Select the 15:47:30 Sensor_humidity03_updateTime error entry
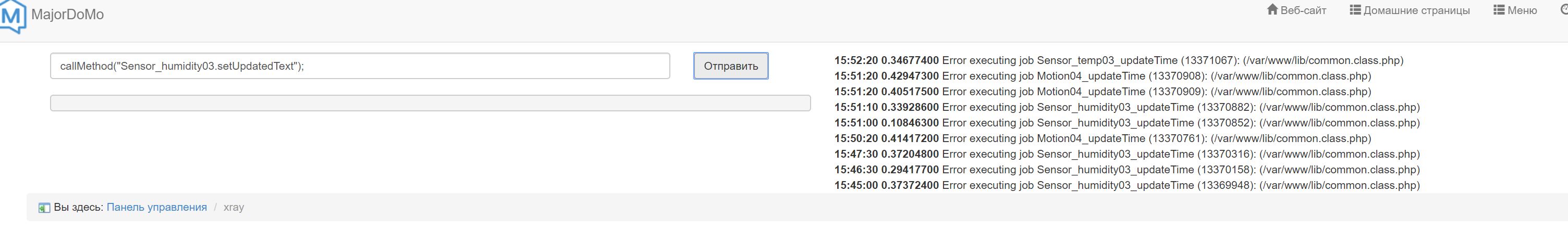The height and width of the screenshot is (230, 1568). coord(1126,154)
